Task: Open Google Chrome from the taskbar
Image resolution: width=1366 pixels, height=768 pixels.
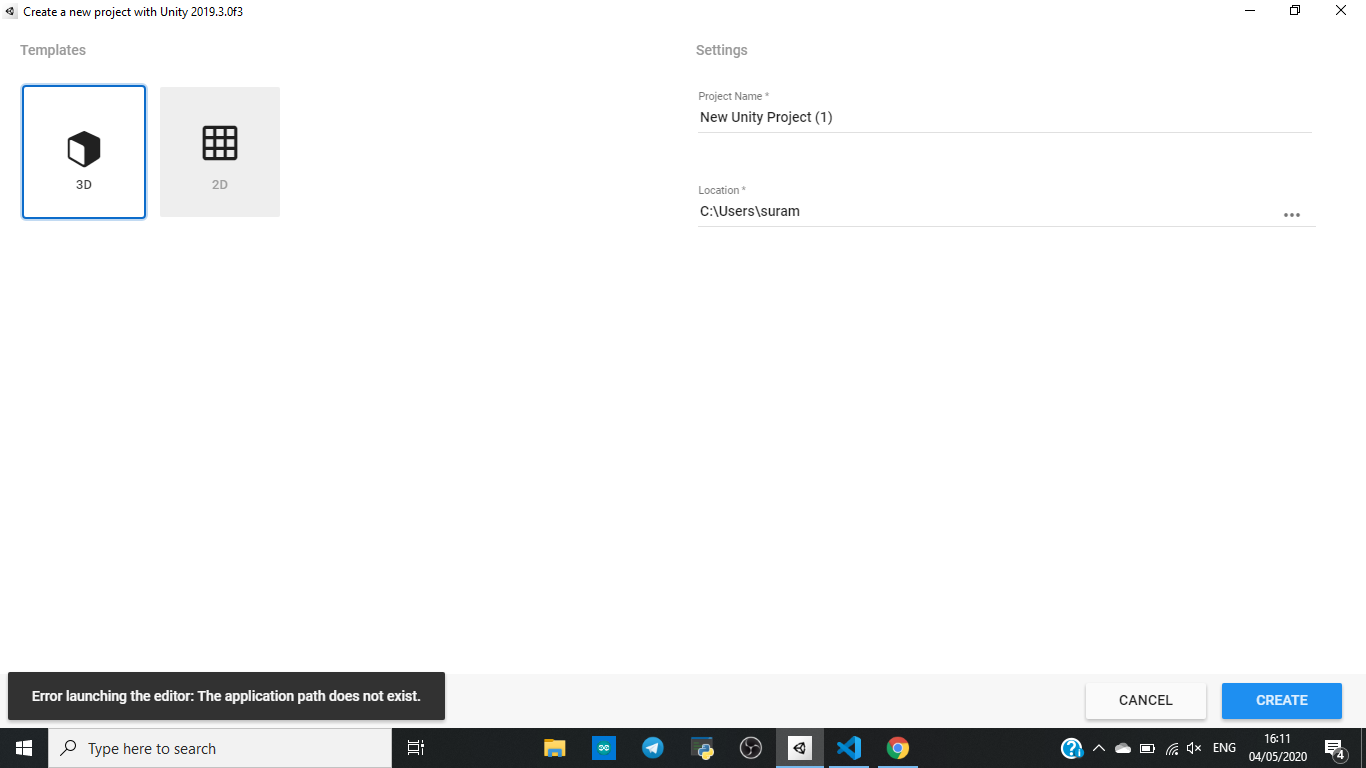Action: coord(898,748)
